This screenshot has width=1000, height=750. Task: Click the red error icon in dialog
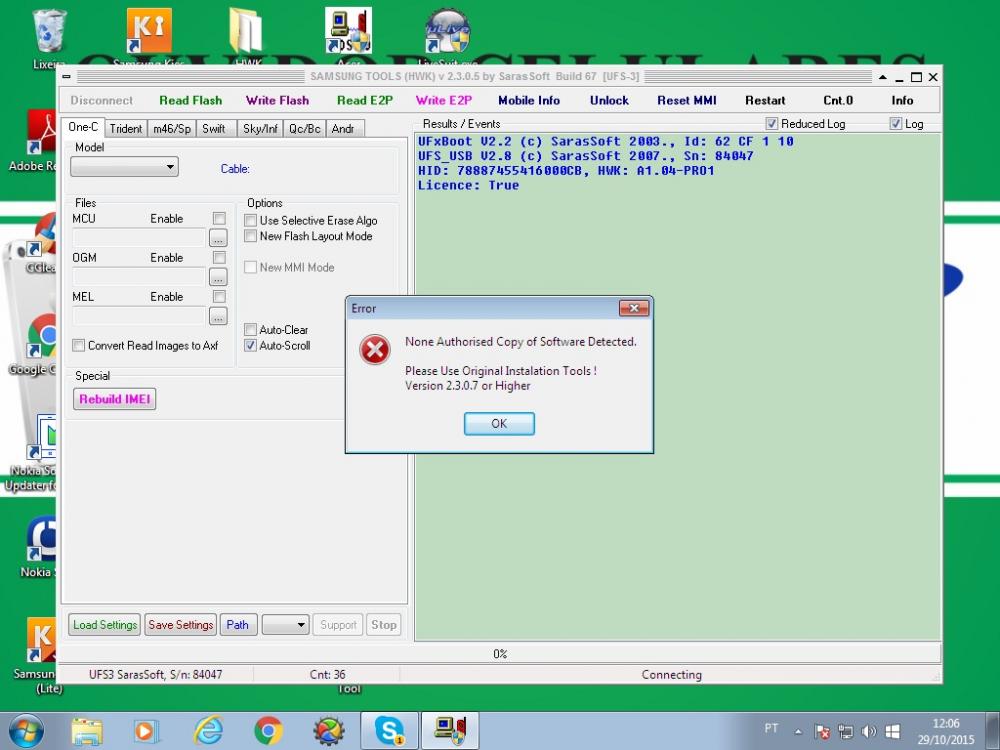coord(374,349)
